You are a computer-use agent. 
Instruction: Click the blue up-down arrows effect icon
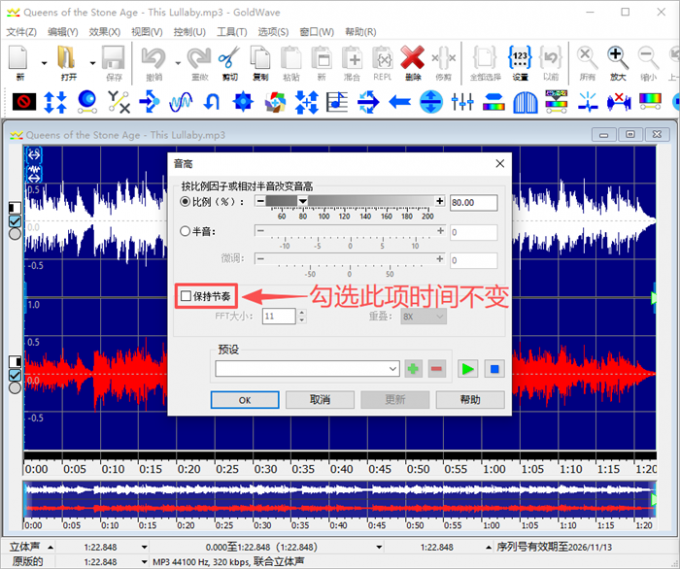(x=56, y=102)
